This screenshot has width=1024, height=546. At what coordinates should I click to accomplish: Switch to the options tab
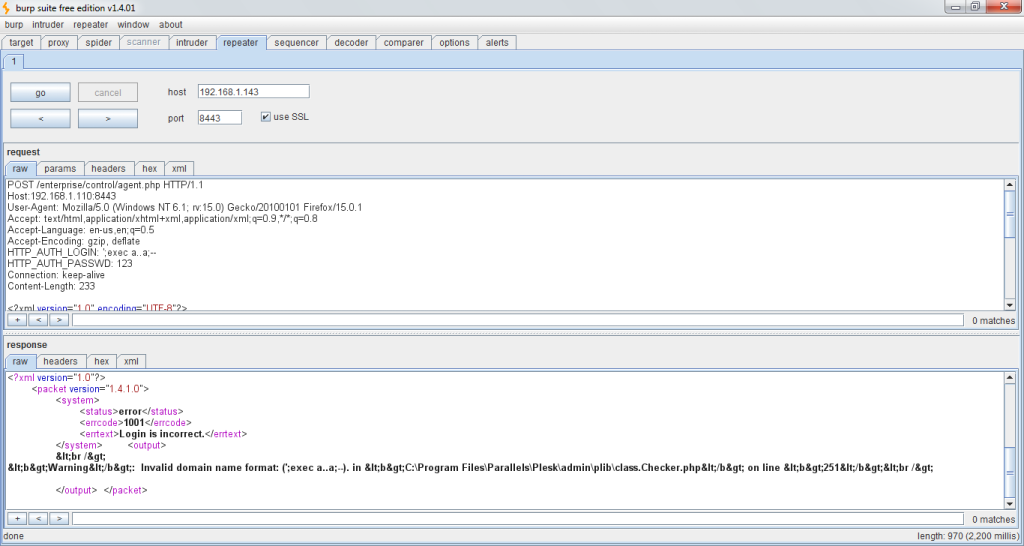click(455, 42)
